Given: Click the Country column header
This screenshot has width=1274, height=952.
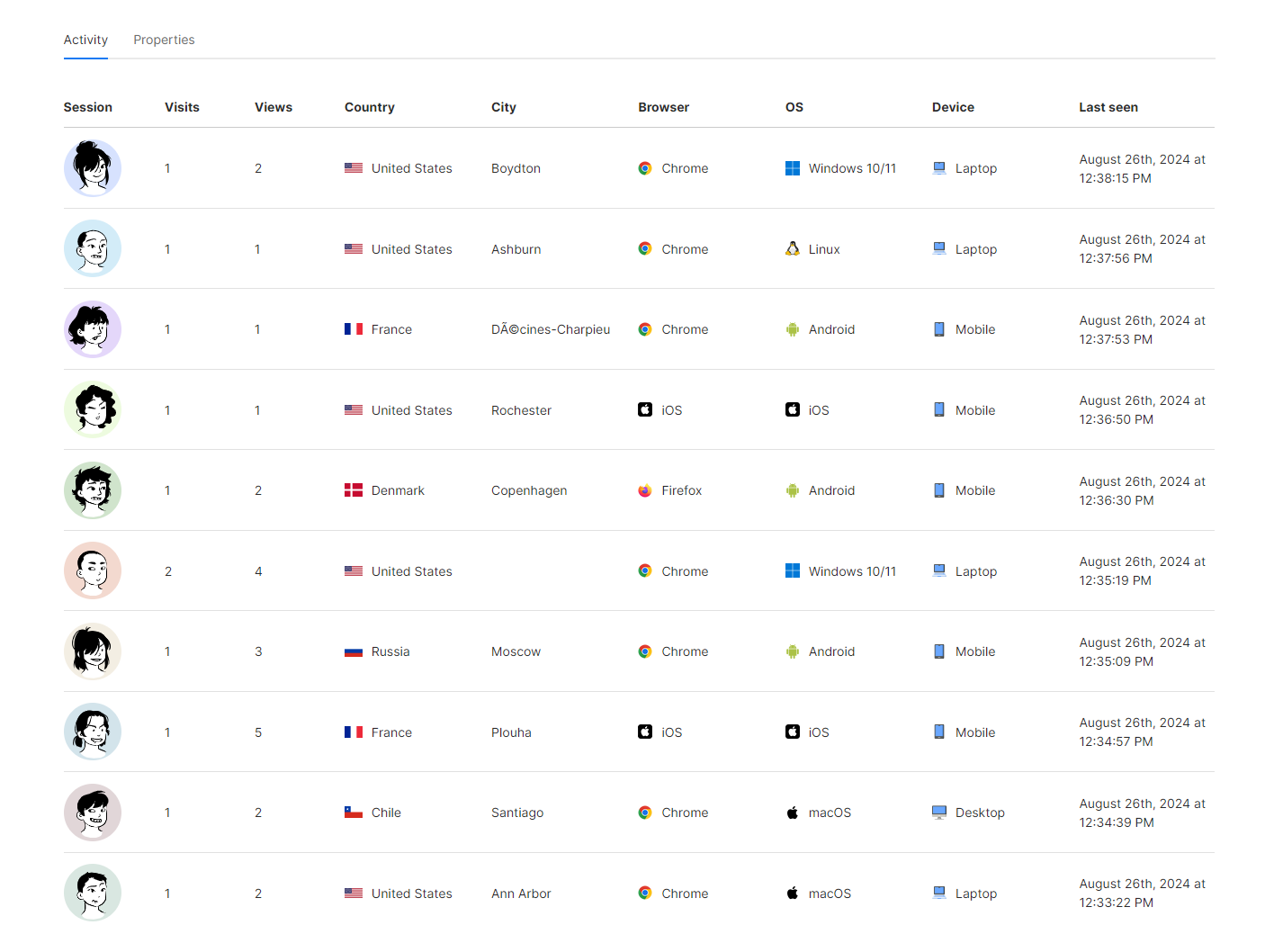Looking at the screenshot, I should (x=369, y=107).
